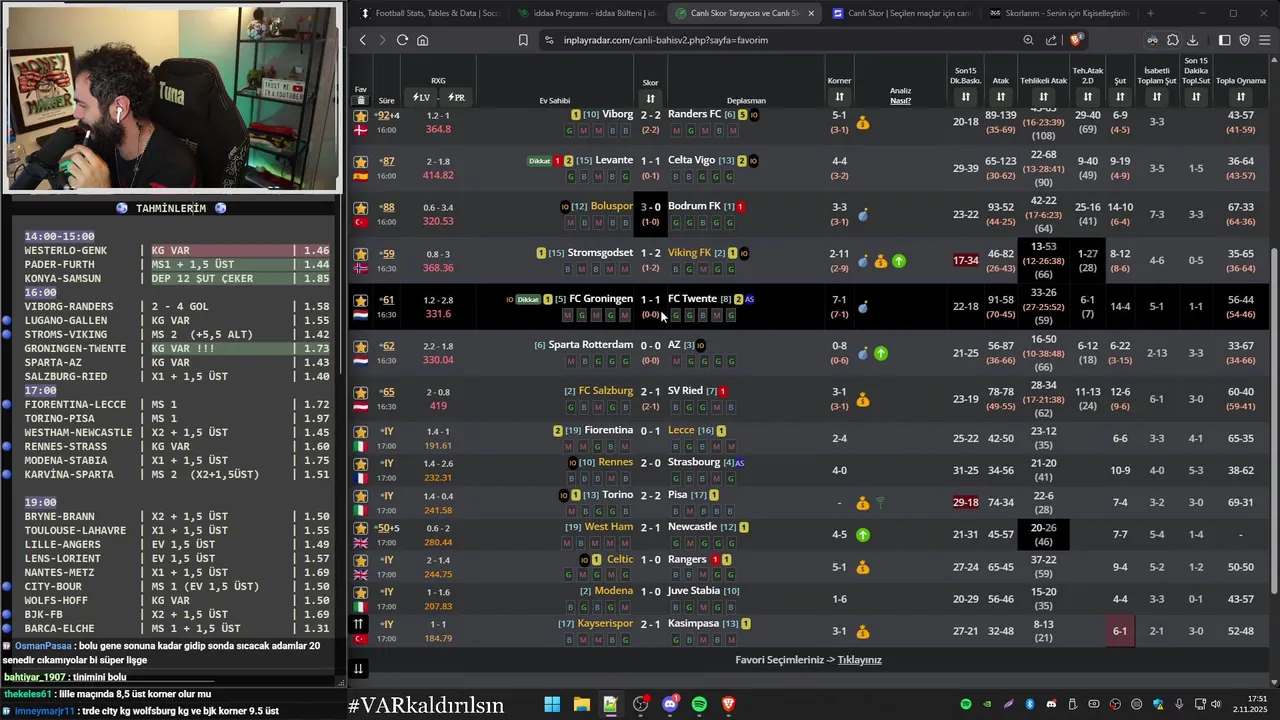The height and width of the screenshot is (720, 1280).
Task: Click green up arrow in Stromsgodset row
Action: tap(899, 261)
